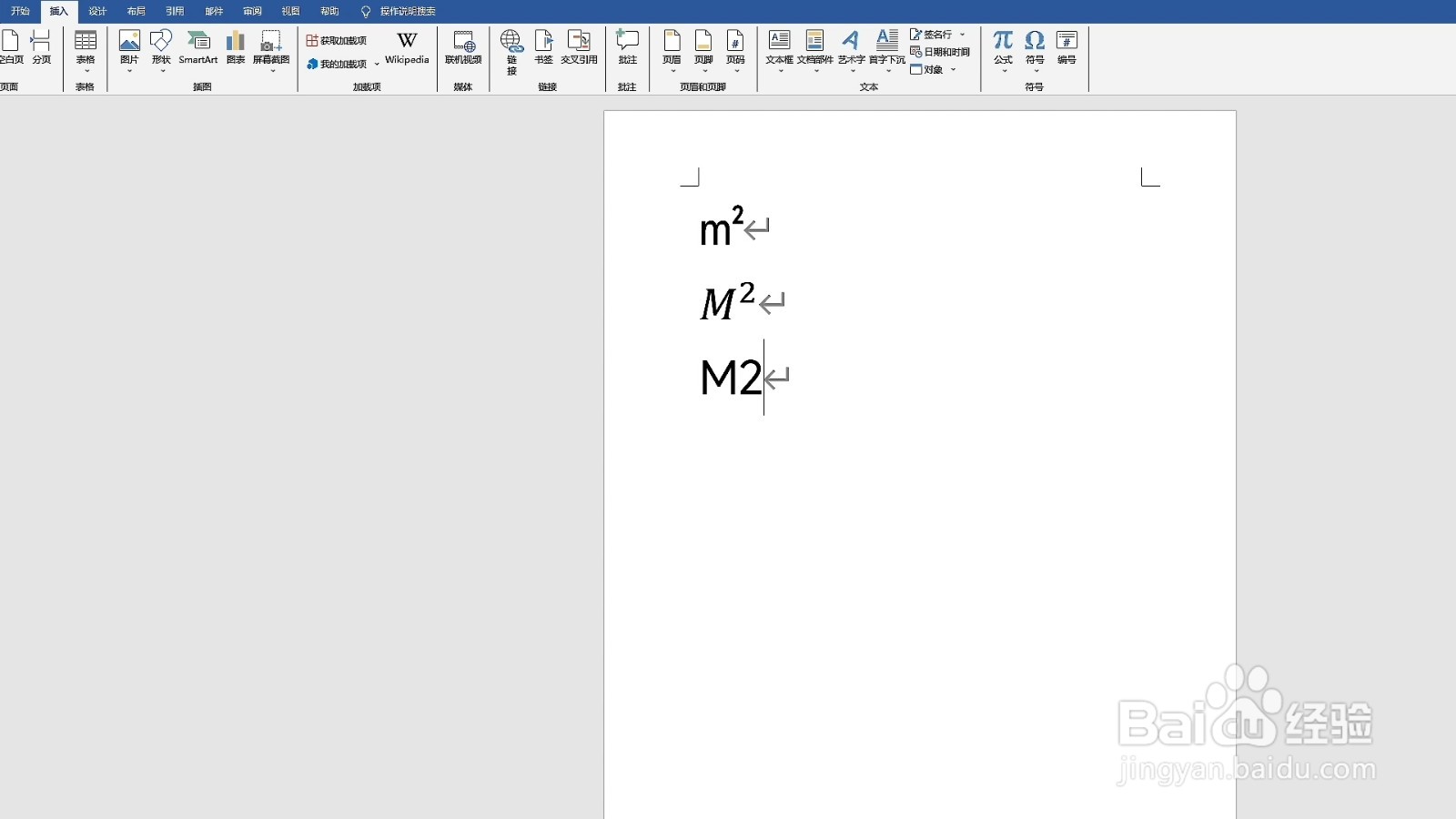Click the M2 text line in document
The width and height of the screenshot is (1456, 819).
coord(731,377)
